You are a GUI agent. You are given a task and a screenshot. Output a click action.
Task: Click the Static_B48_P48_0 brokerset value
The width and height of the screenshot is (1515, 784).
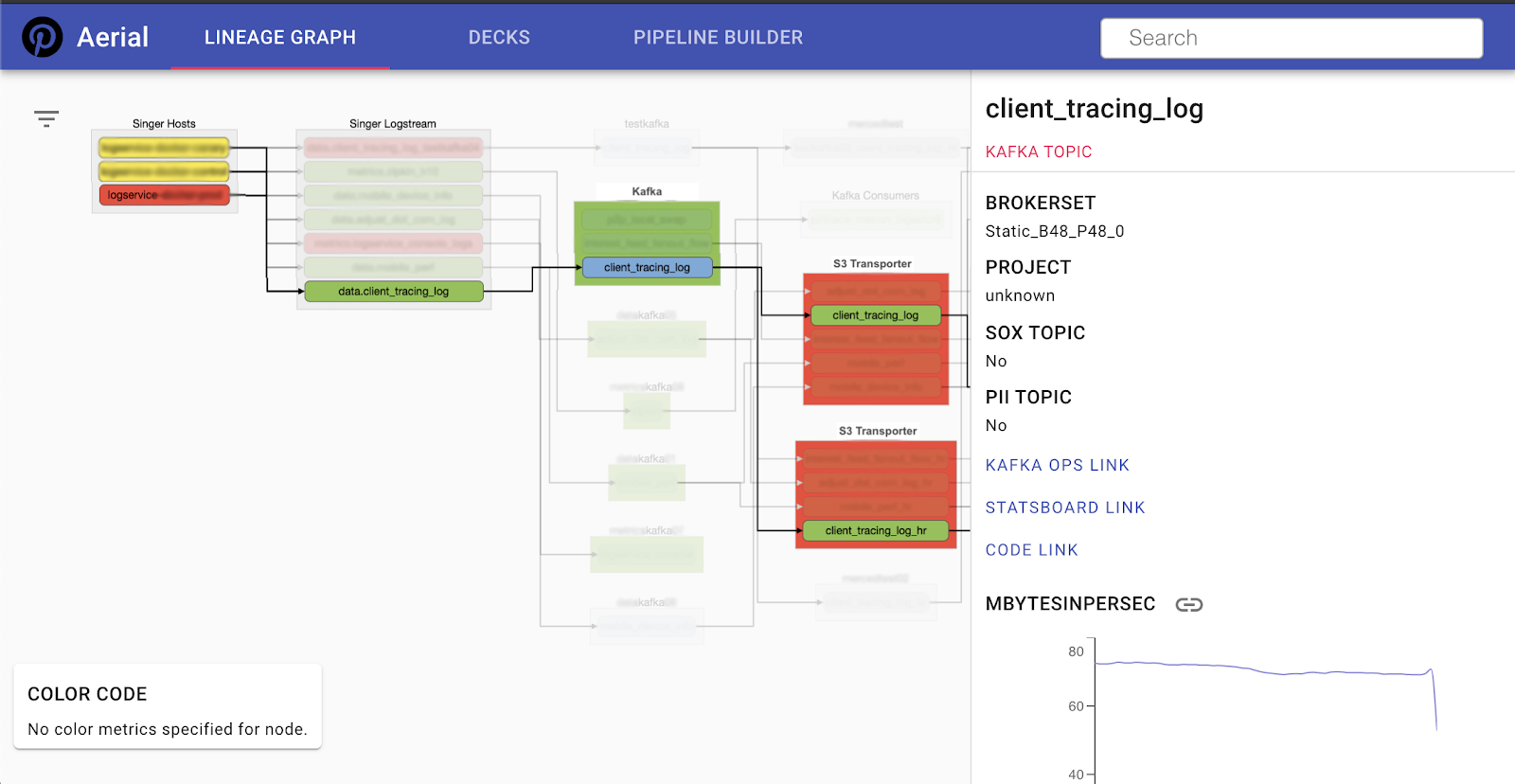(1055, 231)
